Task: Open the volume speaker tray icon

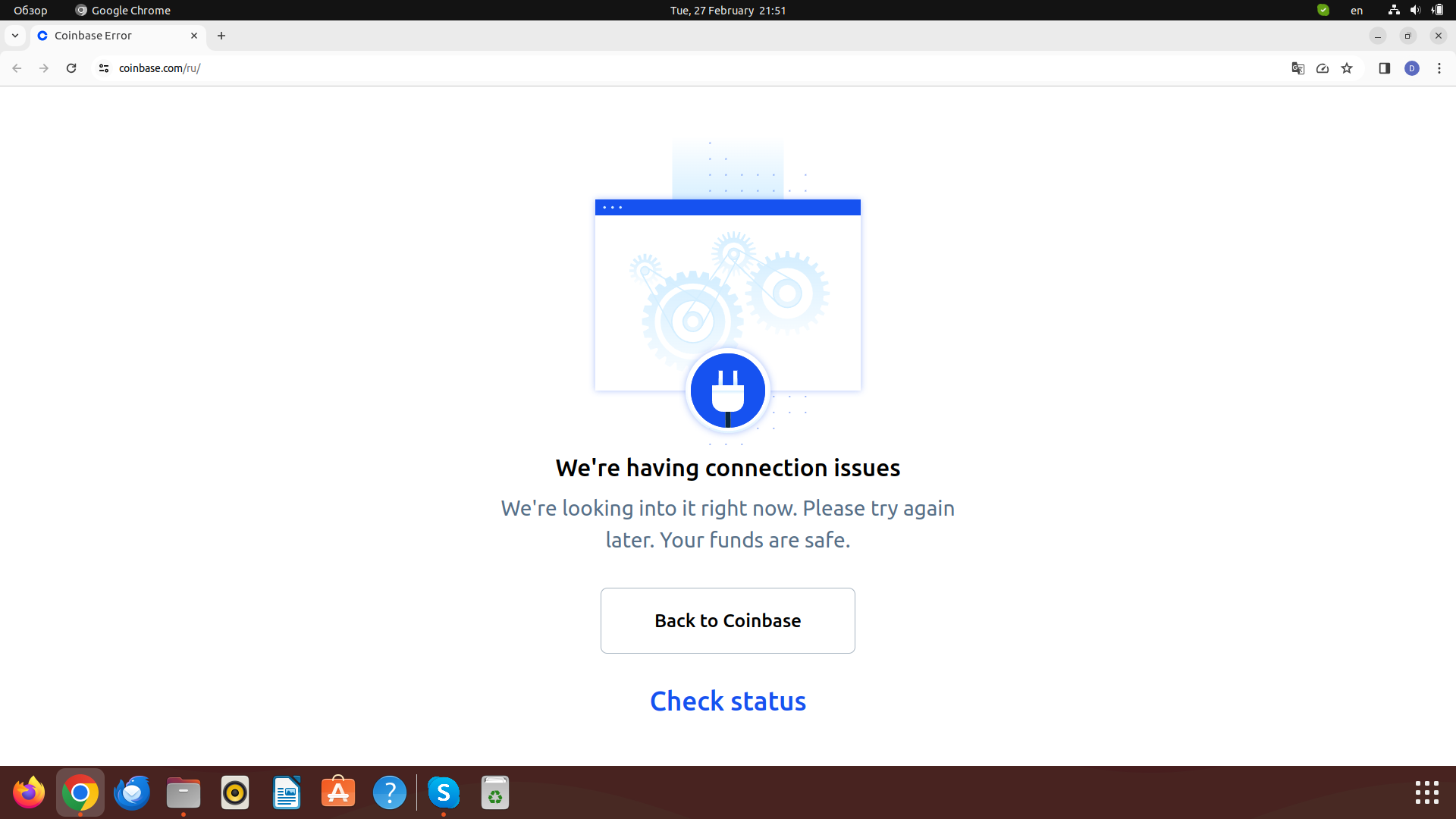Action: [1415, 10]
